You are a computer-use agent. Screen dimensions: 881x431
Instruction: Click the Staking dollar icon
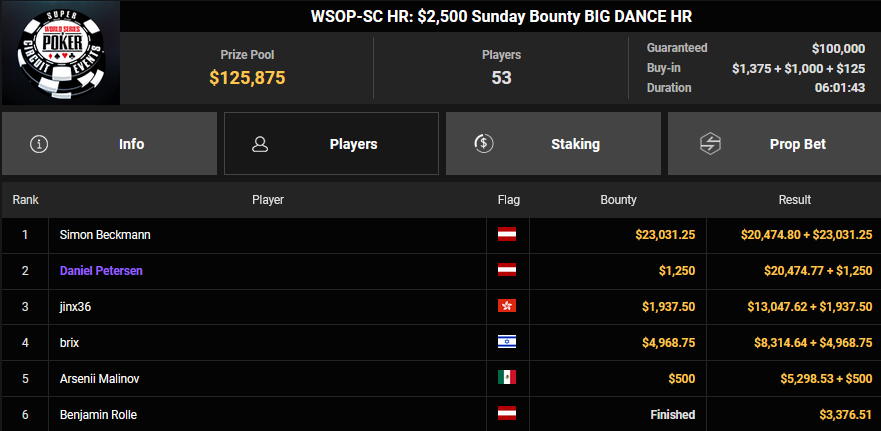pyautogui.click(x=483, y=143)
